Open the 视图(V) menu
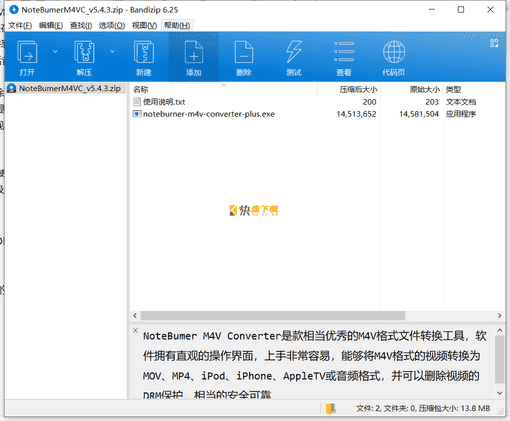The image size is (510, 421). click(x=144, y=25)
